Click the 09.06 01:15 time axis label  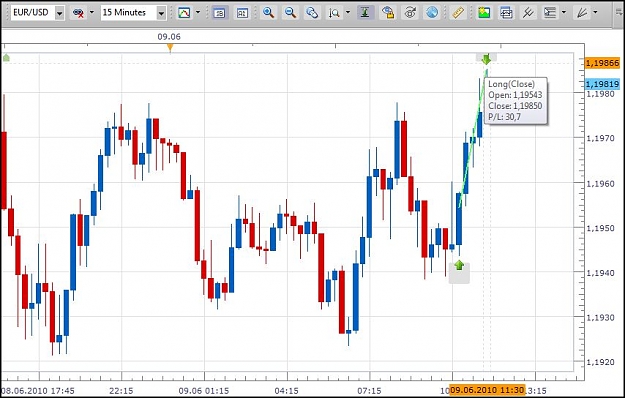click(x=204, y=391)
